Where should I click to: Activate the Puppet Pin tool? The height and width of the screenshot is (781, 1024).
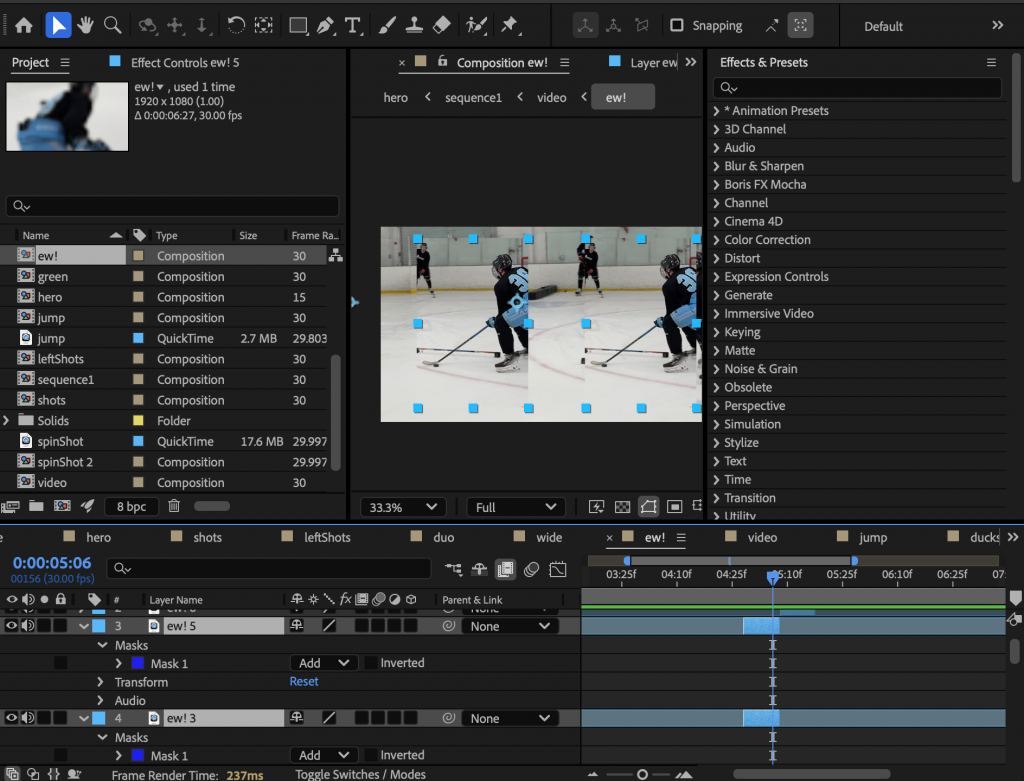(510, 25)
